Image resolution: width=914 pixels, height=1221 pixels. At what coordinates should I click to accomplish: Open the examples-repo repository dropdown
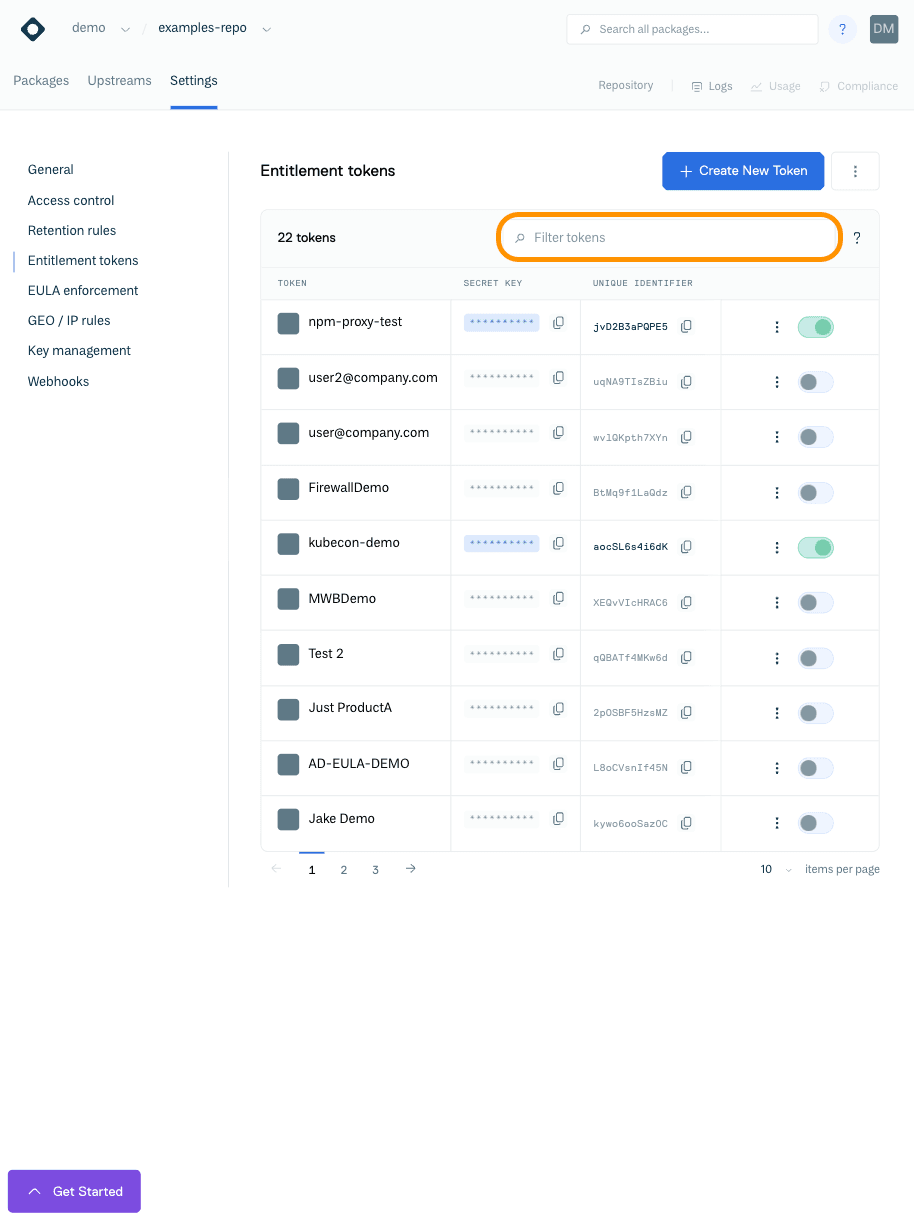pos(266,28)
